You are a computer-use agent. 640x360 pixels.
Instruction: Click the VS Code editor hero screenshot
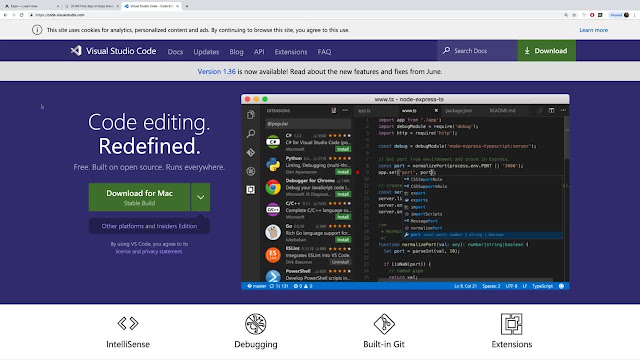coord(405,192)
